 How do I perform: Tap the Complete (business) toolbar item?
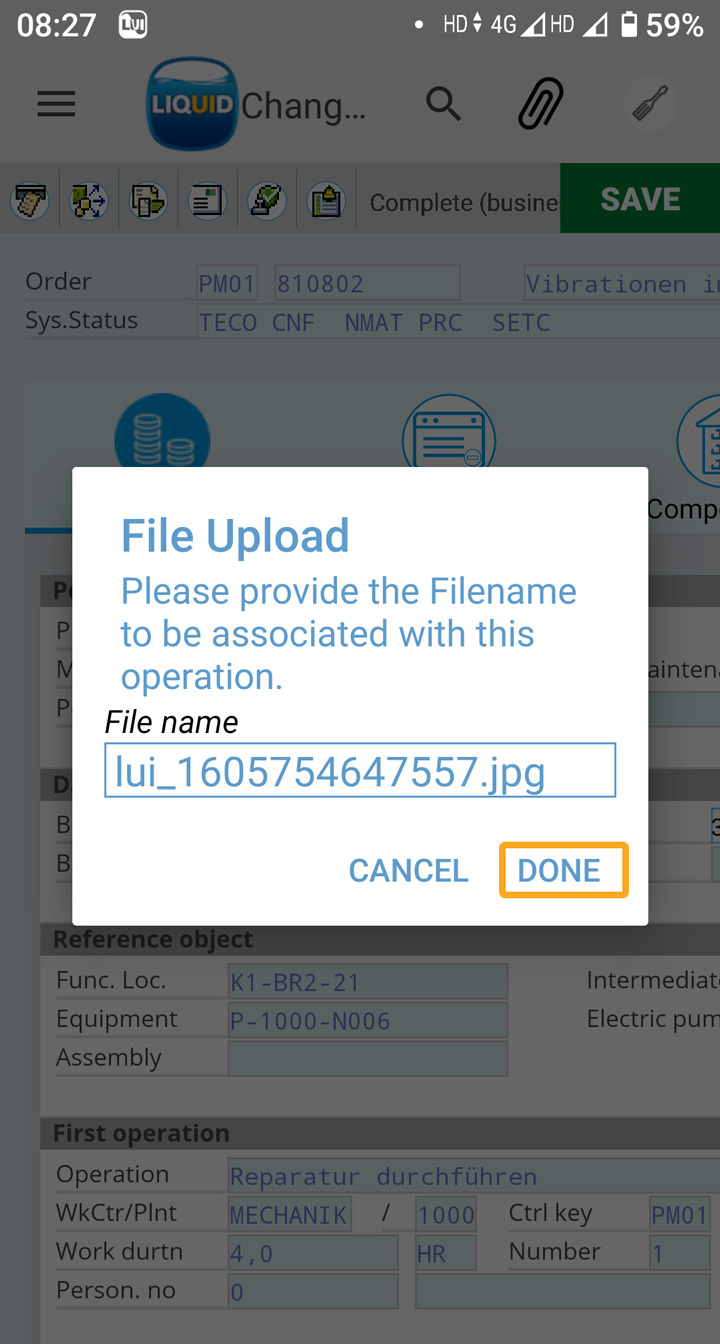pos(462,202)
